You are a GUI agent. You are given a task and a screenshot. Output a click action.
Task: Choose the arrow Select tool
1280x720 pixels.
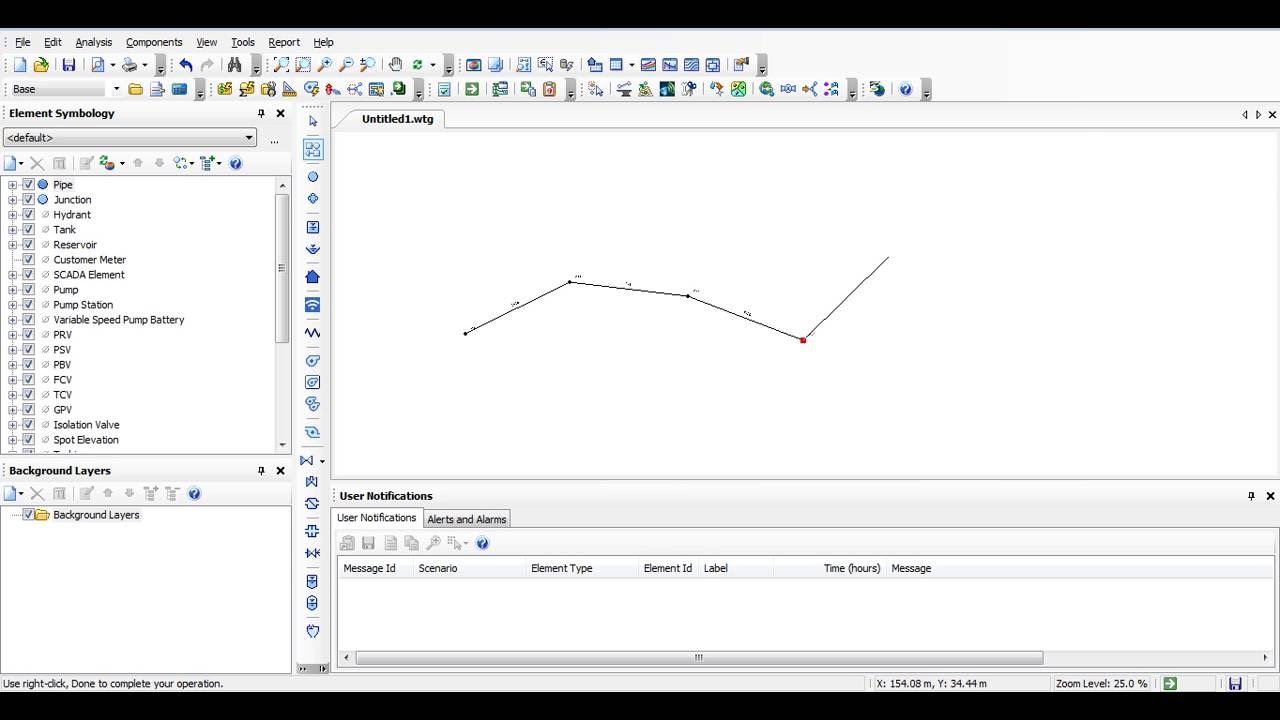313,121
